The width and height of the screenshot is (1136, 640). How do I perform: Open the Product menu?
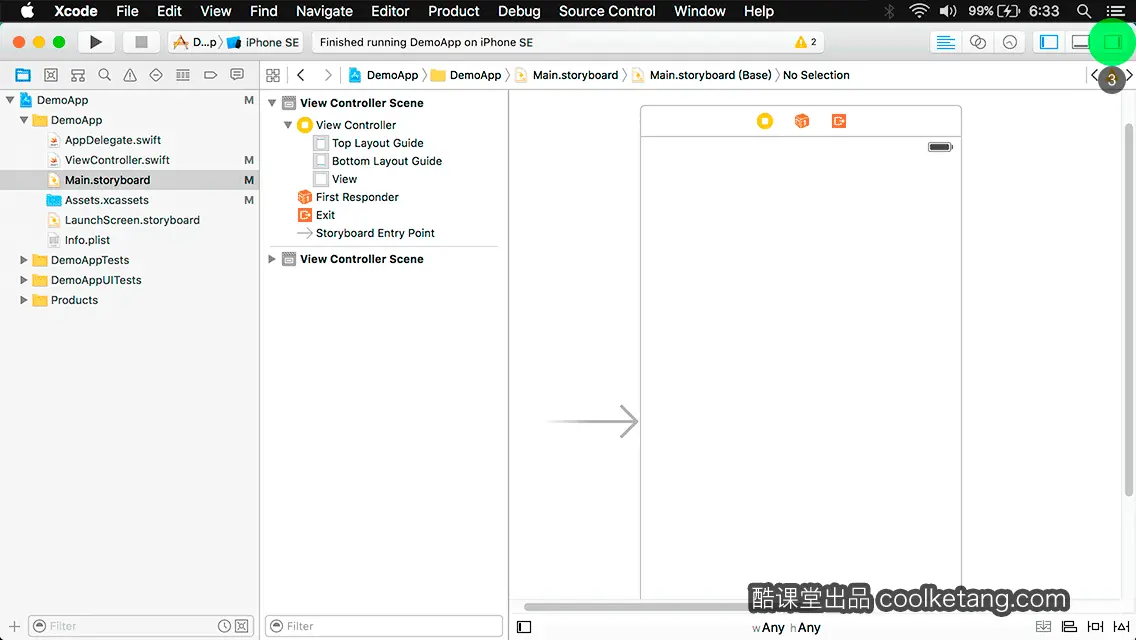coord(454,11)
